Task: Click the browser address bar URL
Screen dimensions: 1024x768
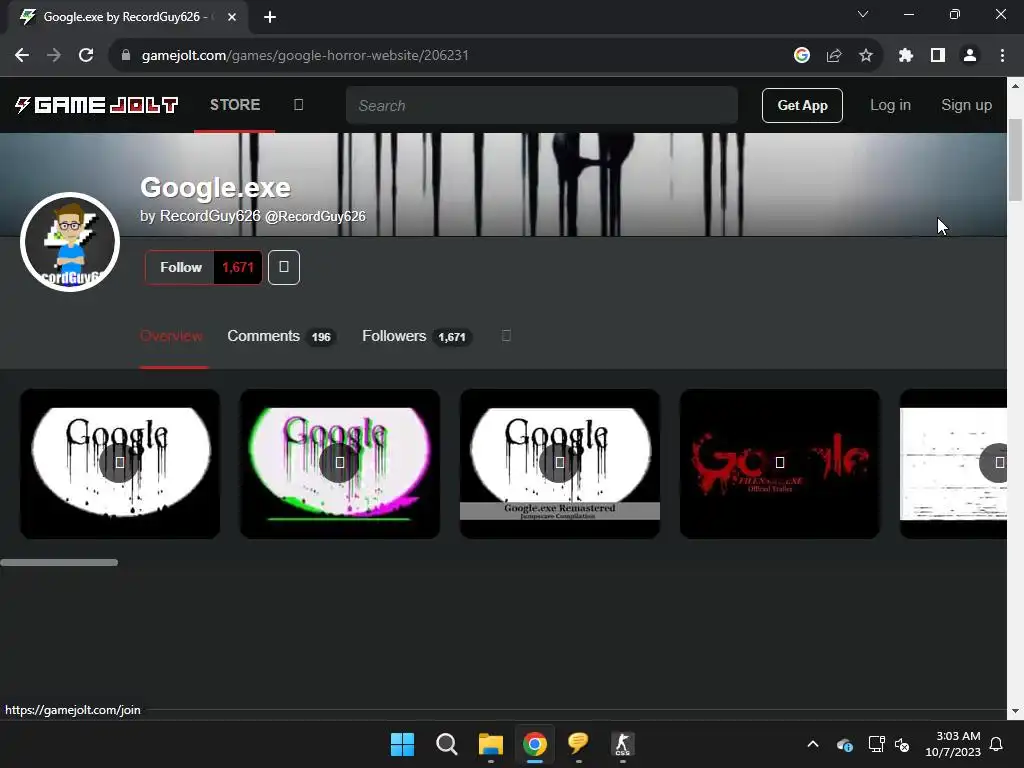Action: click(x=305, y=55)
